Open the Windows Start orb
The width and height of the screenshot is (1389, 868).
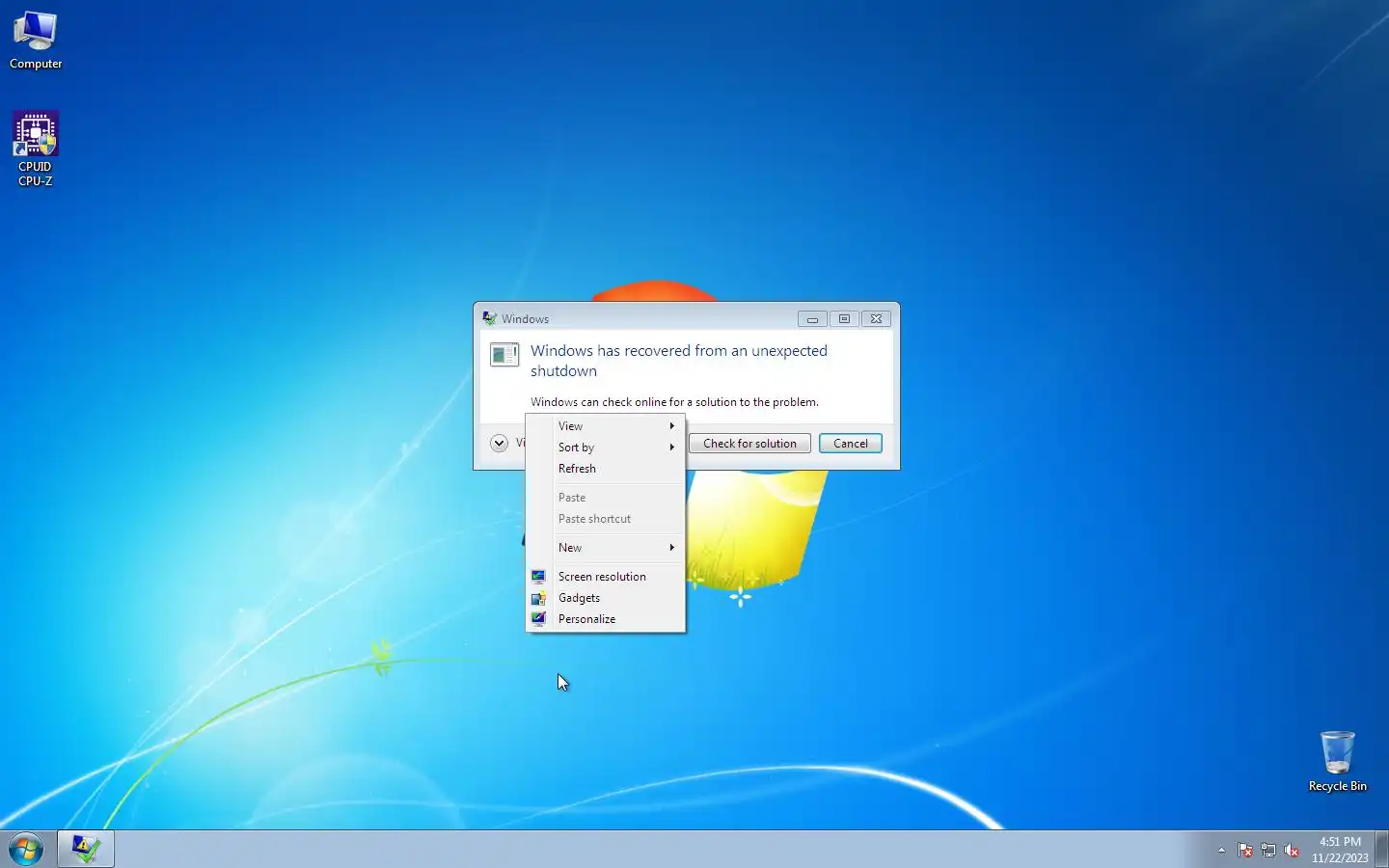tap(26, 850)
